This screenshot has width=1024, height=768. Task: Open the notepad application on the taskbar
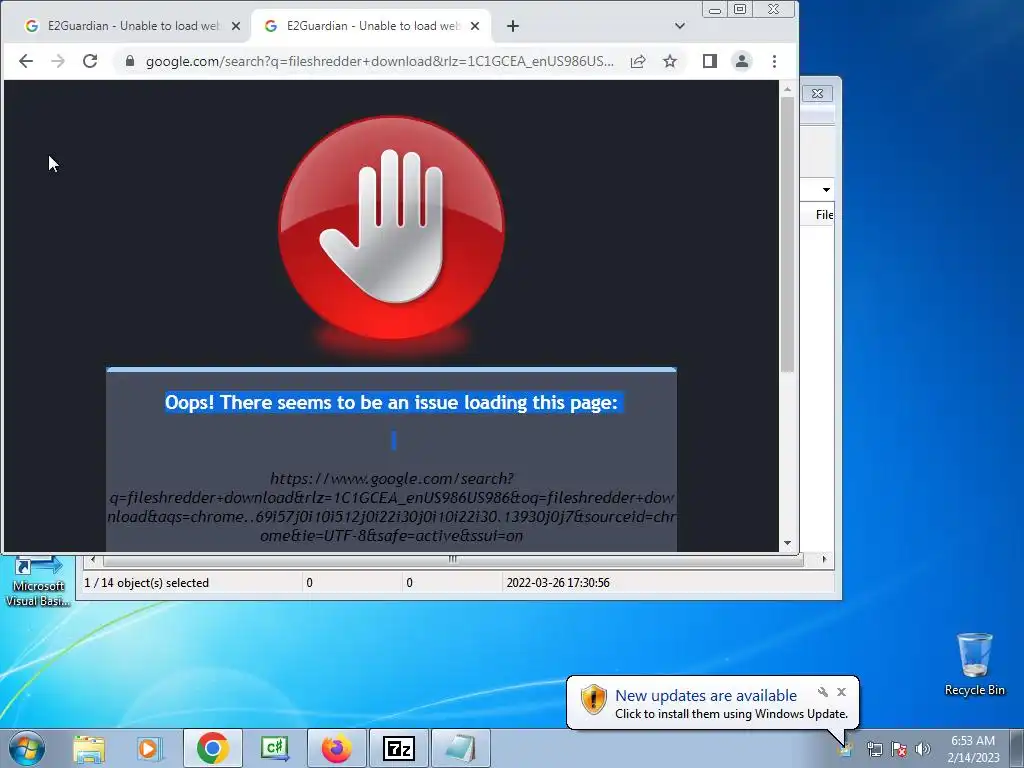point(461,748)
